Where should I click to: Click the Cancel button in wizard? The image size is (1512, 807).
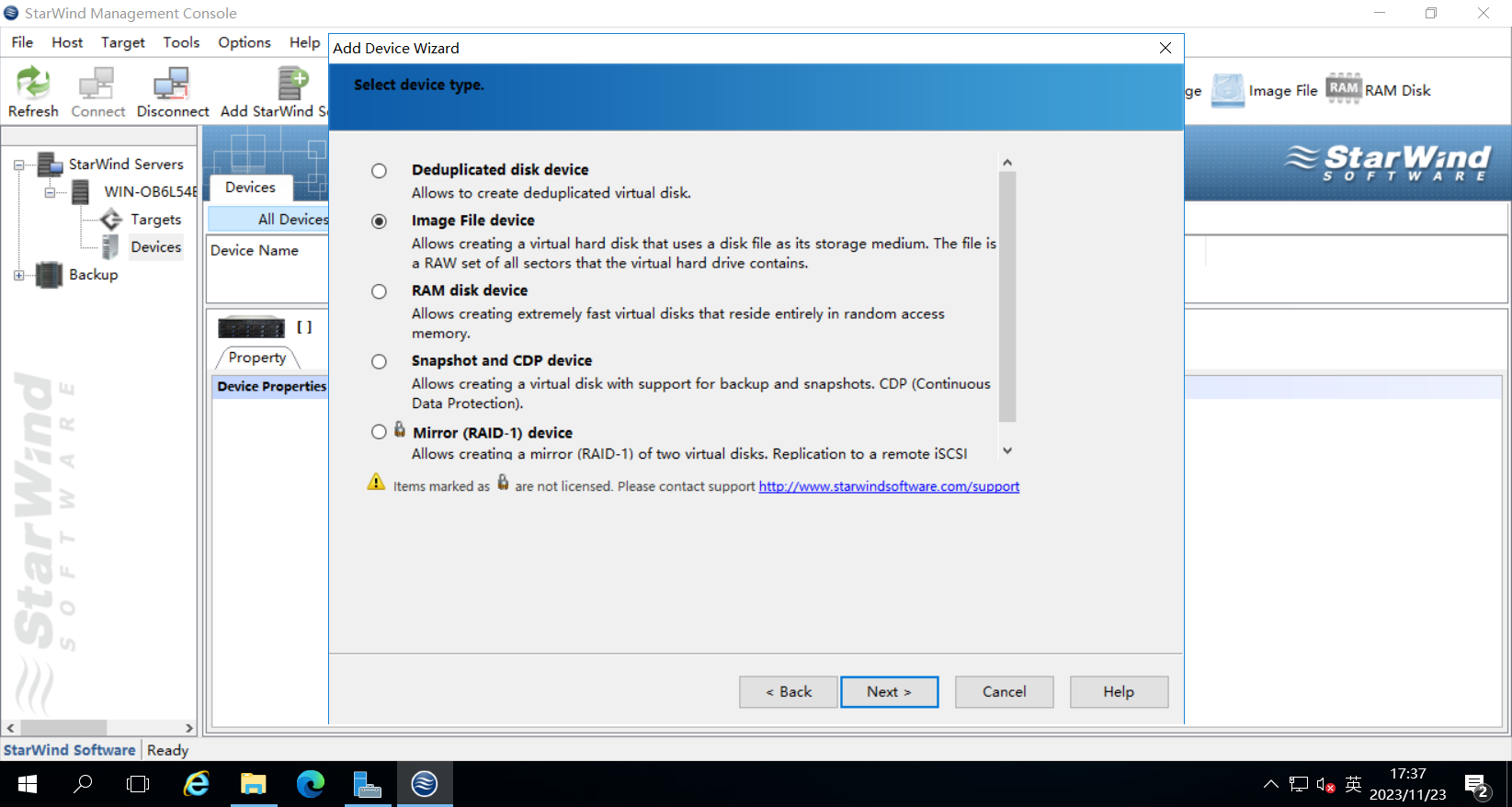[1004, 692]
